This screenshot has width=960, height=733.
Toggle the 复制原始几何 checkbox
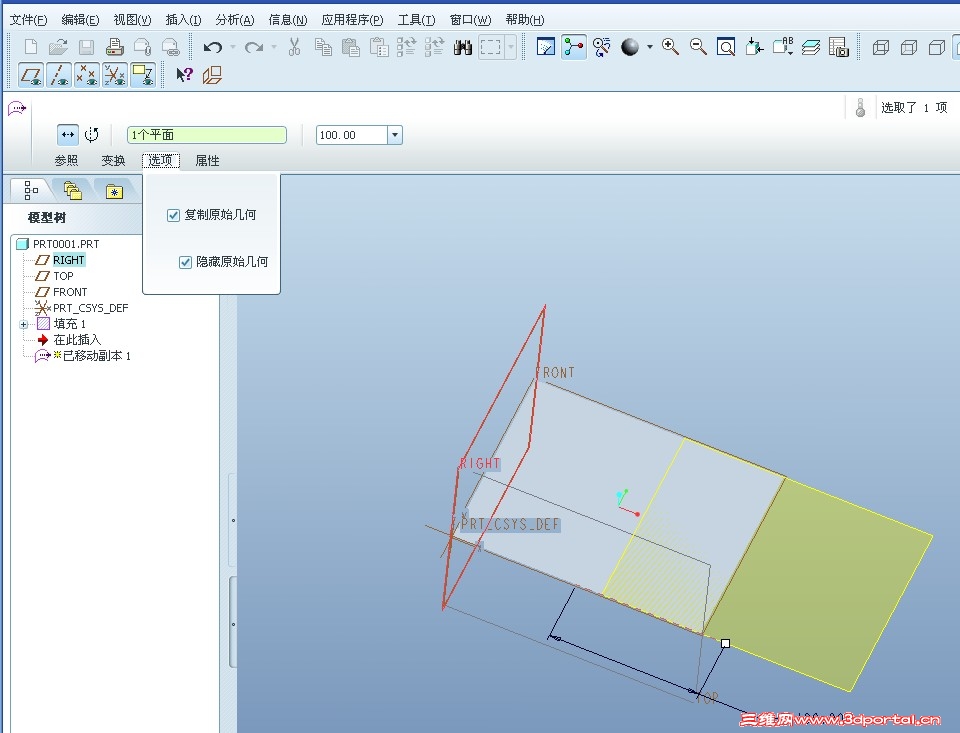click(173, 215)
